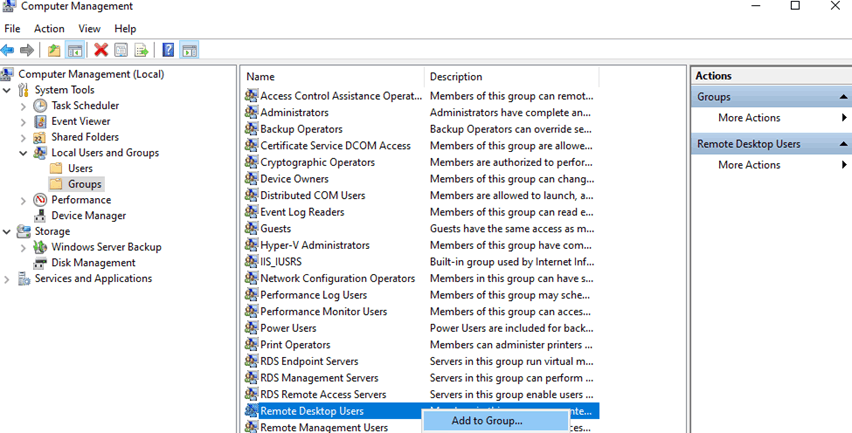Screen dimensions: 852x433
Task: Select the Event Log Readers group
Action: pyautogui.click(x=302, y=212)
